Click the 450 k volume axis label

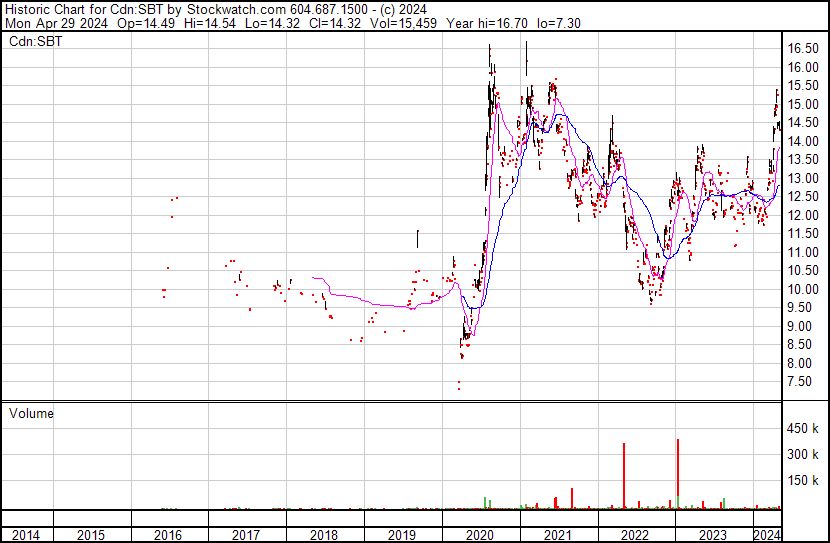[x=803, y=428]
